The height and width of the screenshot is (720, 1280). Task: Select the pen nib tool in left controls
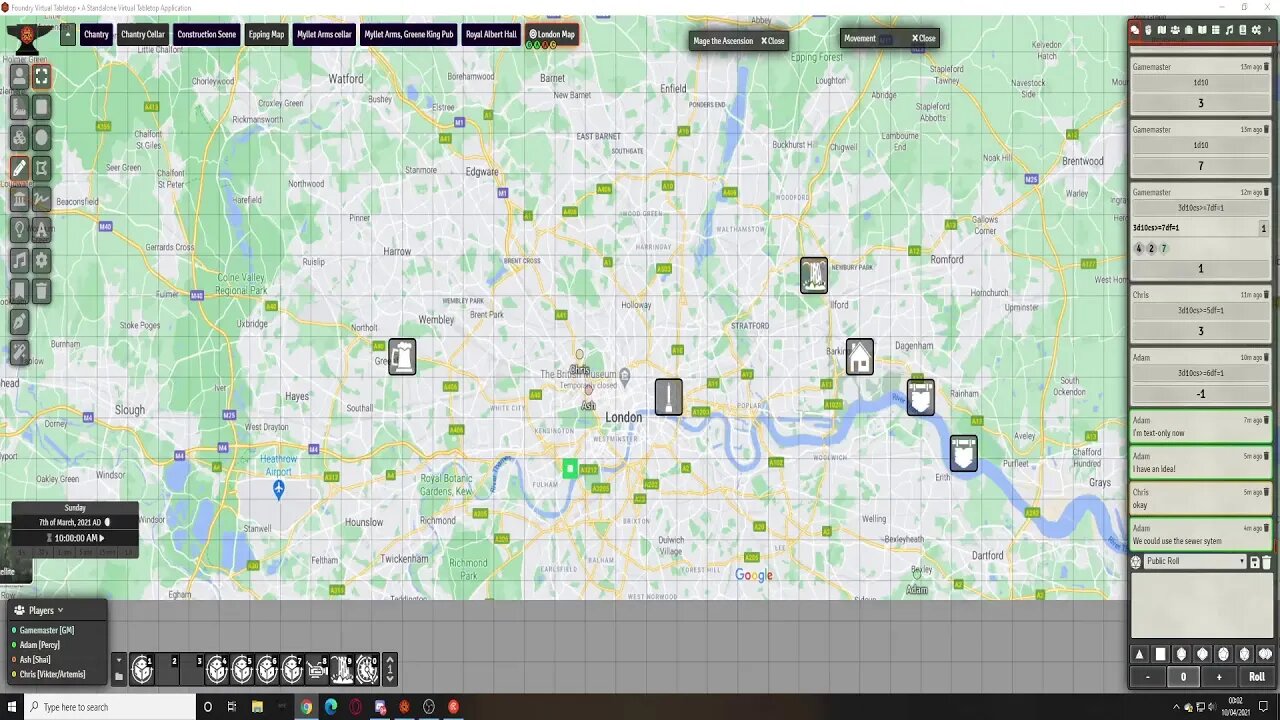click(19, 322)
